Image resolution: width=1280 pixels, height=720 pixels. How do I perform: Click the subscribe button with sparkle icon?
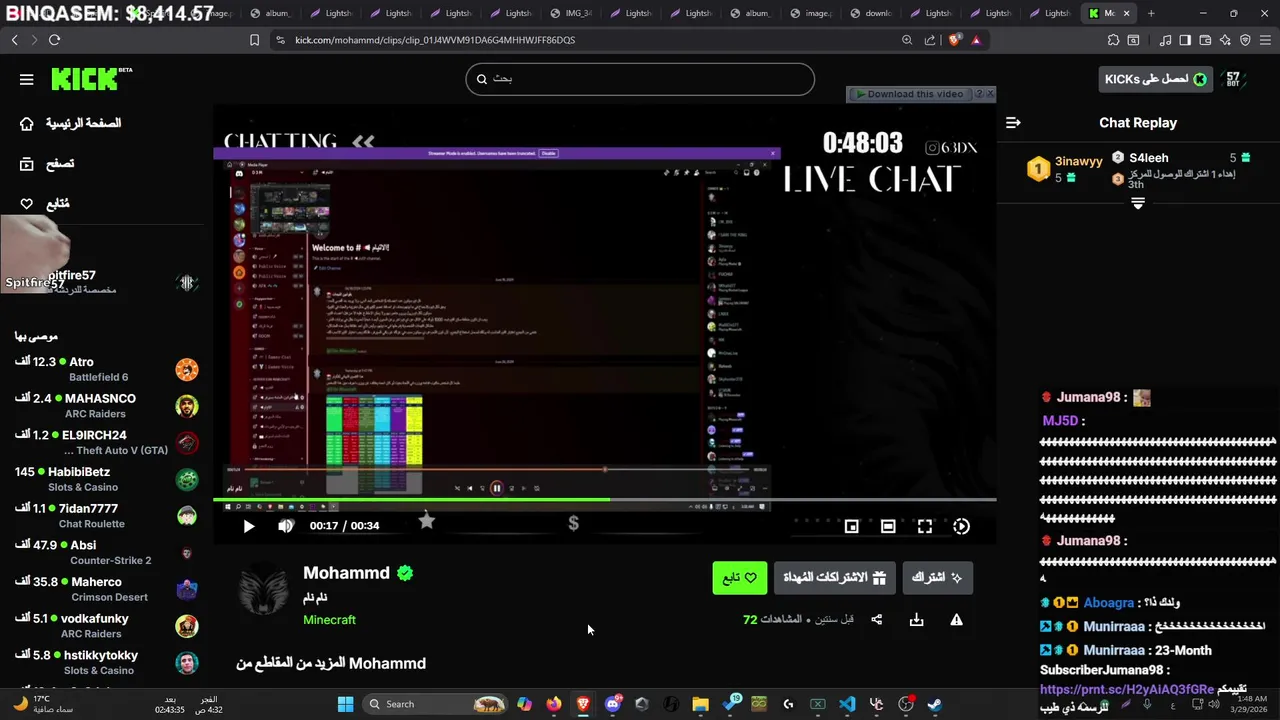937,578
